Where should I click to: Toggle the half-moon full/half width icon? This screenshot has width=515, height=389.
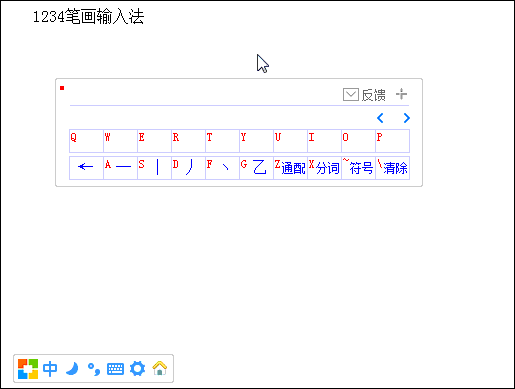[72, 369]
